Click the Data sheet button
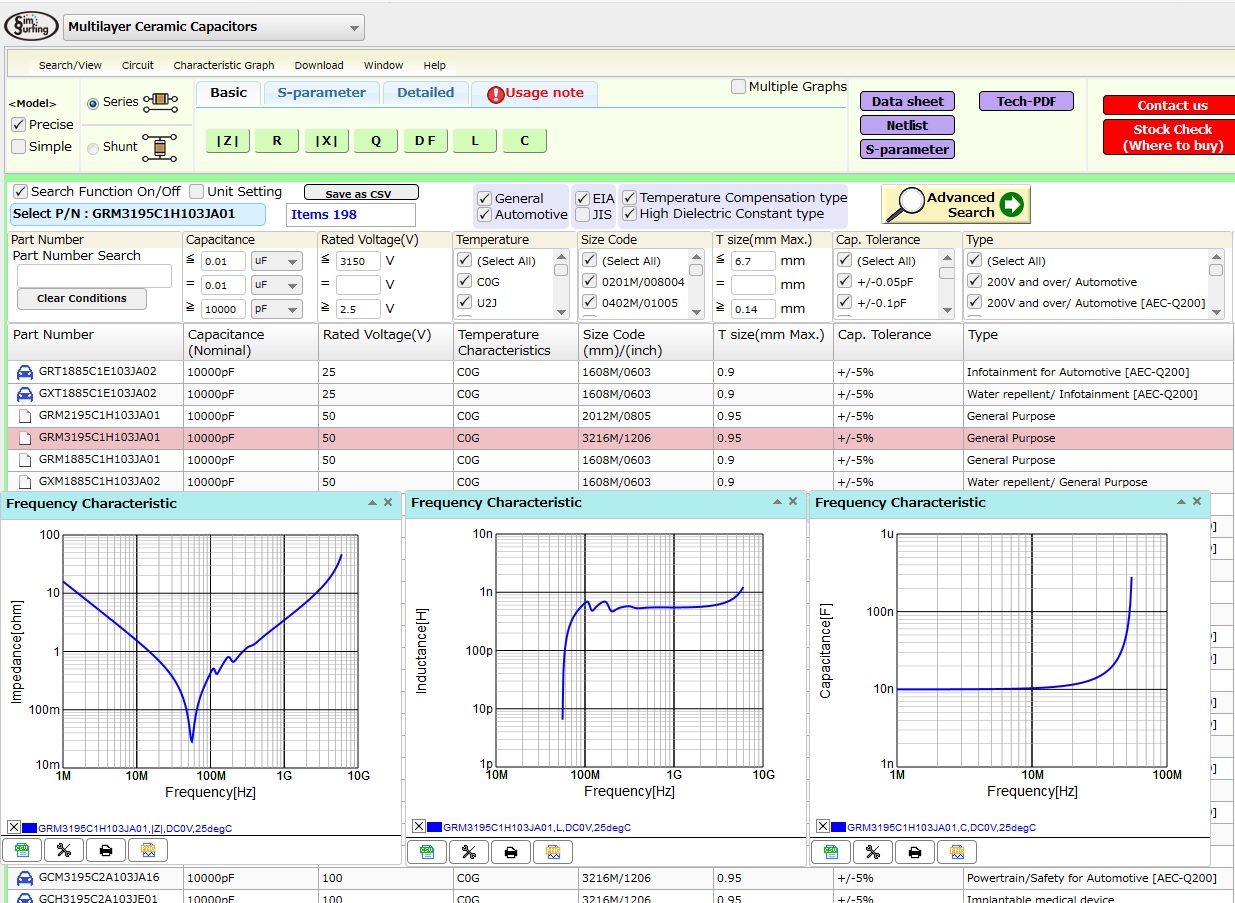This screenshot has width=1235, height=903. coord(908,101)
